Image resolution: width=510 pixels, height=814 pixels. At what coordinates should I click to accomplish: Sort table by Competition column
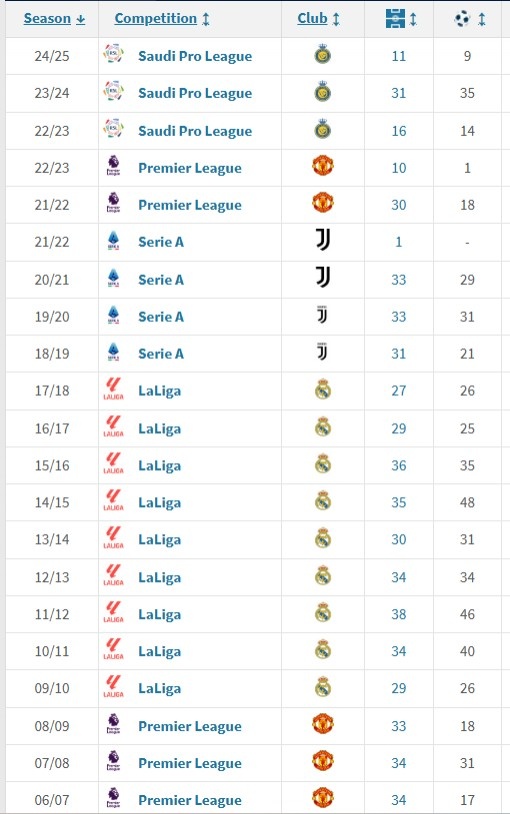click(162, 19)
